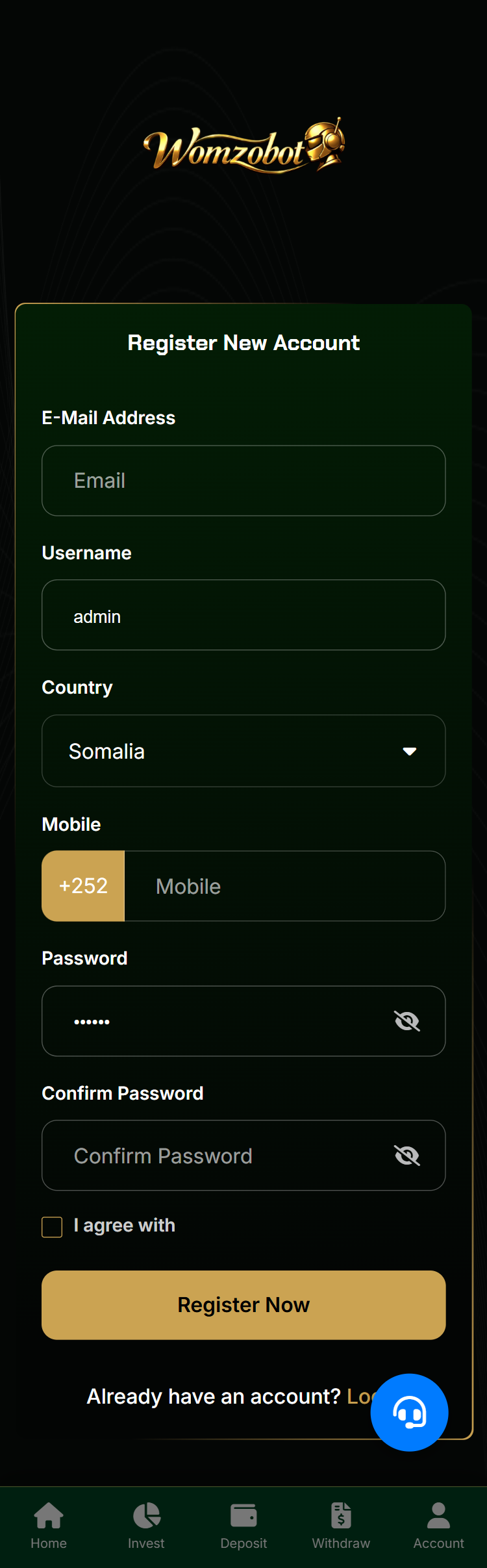Viewport: 487px width, 1568px height.
Task: Show the Confirm Password field contents
Action: [407, 1156]
